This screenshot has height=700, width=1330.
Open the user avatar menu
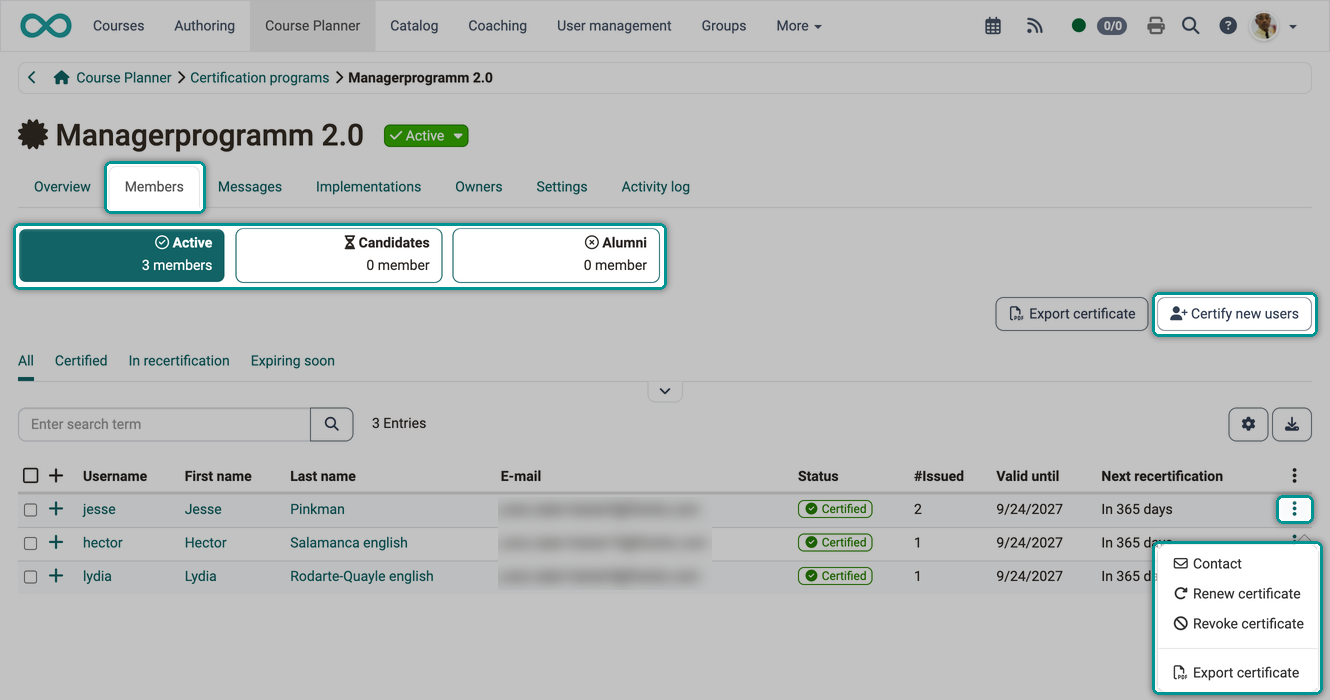pos(1265,26)
